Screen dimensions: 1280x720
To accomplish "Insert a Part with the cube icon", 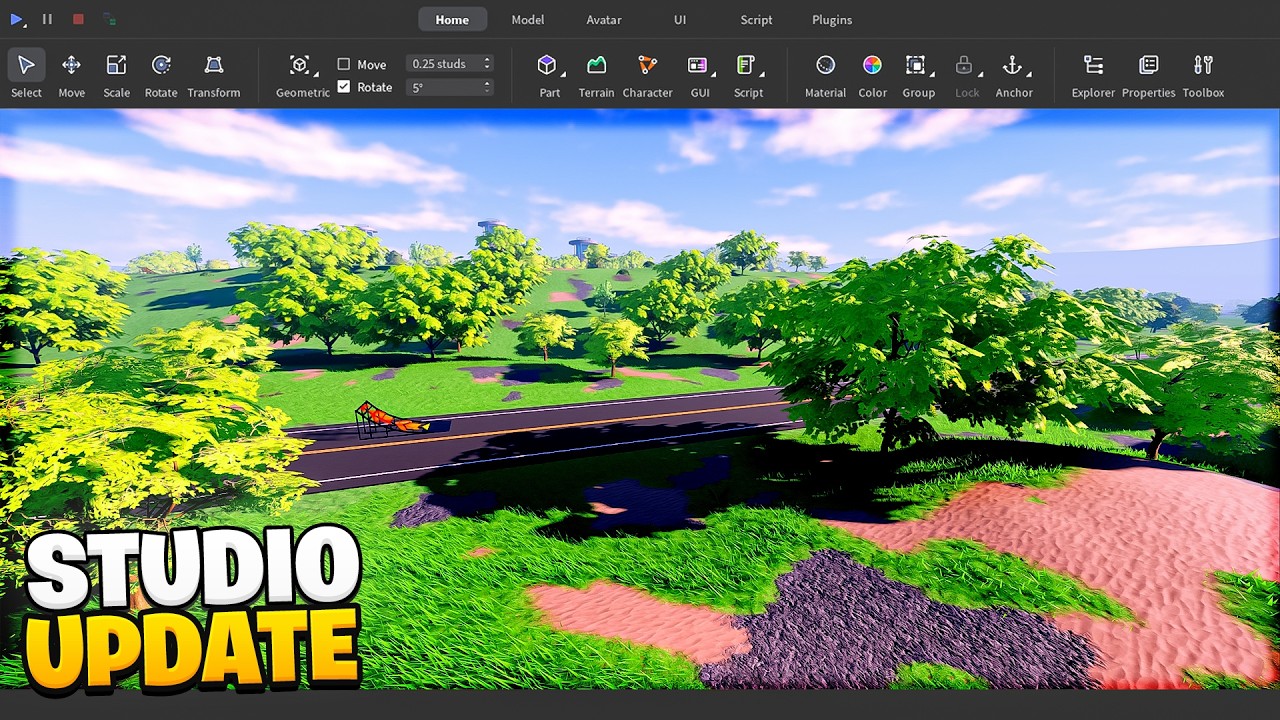I will click(x=546, y=65).
